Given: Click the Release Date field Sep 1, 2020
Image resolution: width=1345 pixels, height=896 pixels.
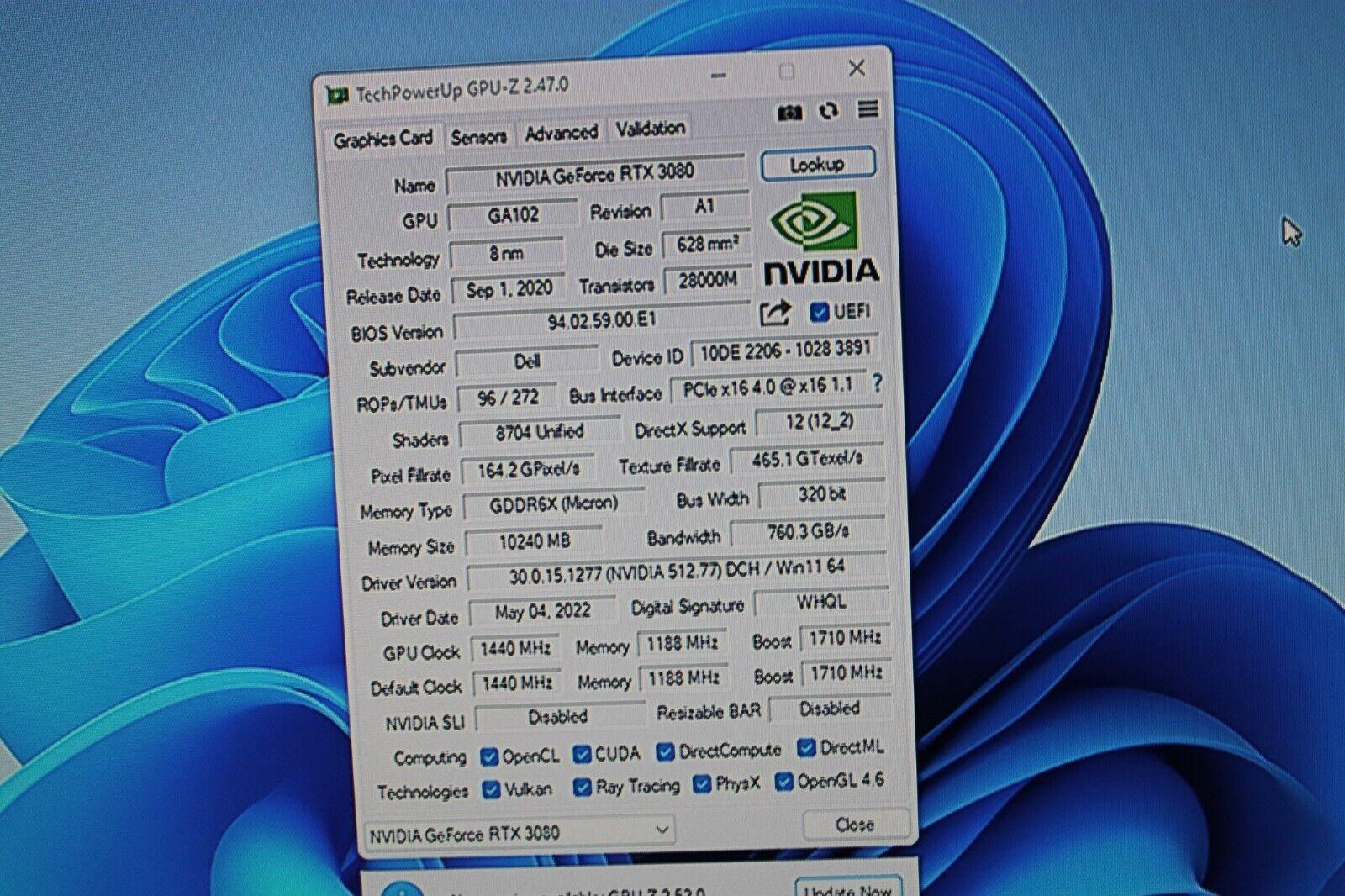Looking at the screenshot, I should point(509,289).
